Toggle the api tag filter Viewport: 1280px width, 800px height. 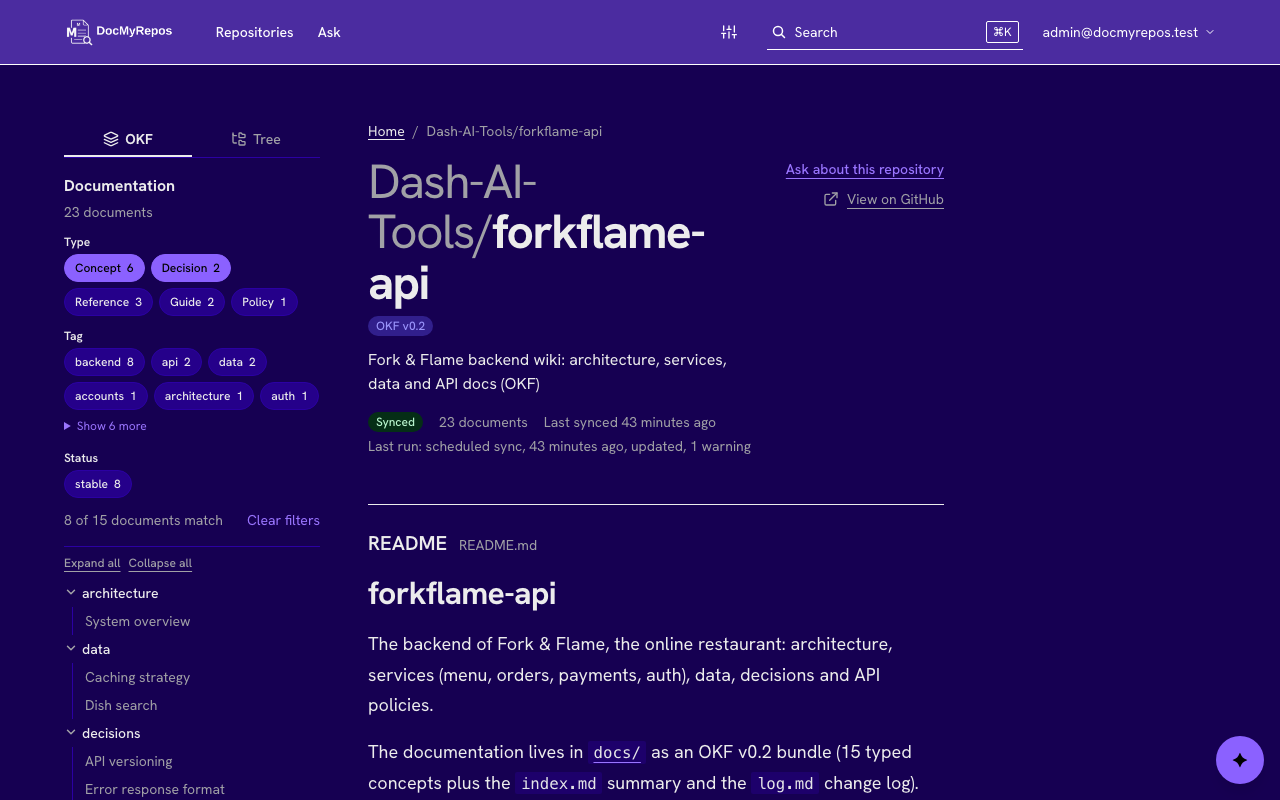[x=176, y=362]
